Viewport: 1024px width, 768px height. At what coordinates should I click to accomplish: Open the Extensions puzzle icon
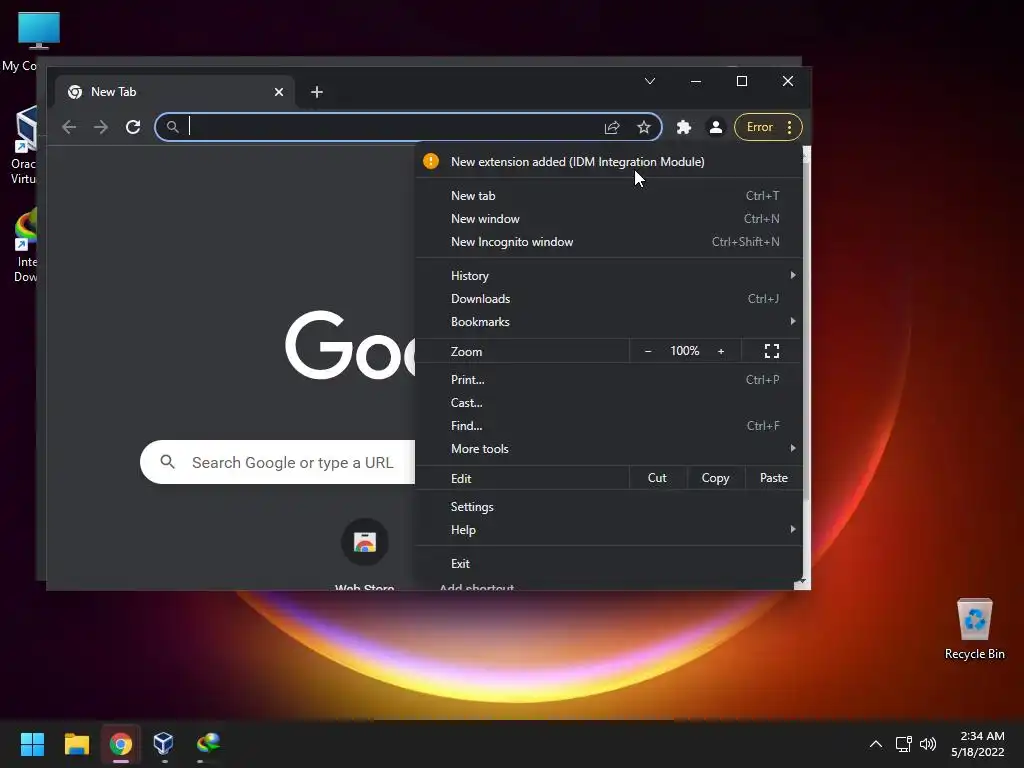[684, 127]
